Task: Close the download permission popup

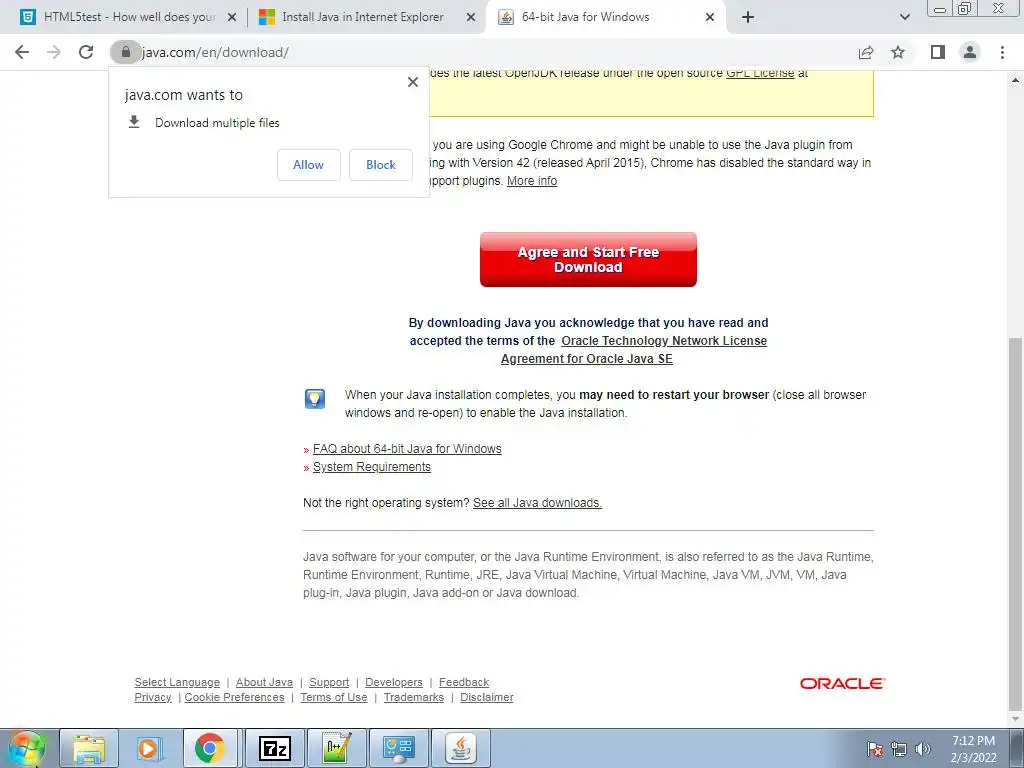Action: point(413,82)
